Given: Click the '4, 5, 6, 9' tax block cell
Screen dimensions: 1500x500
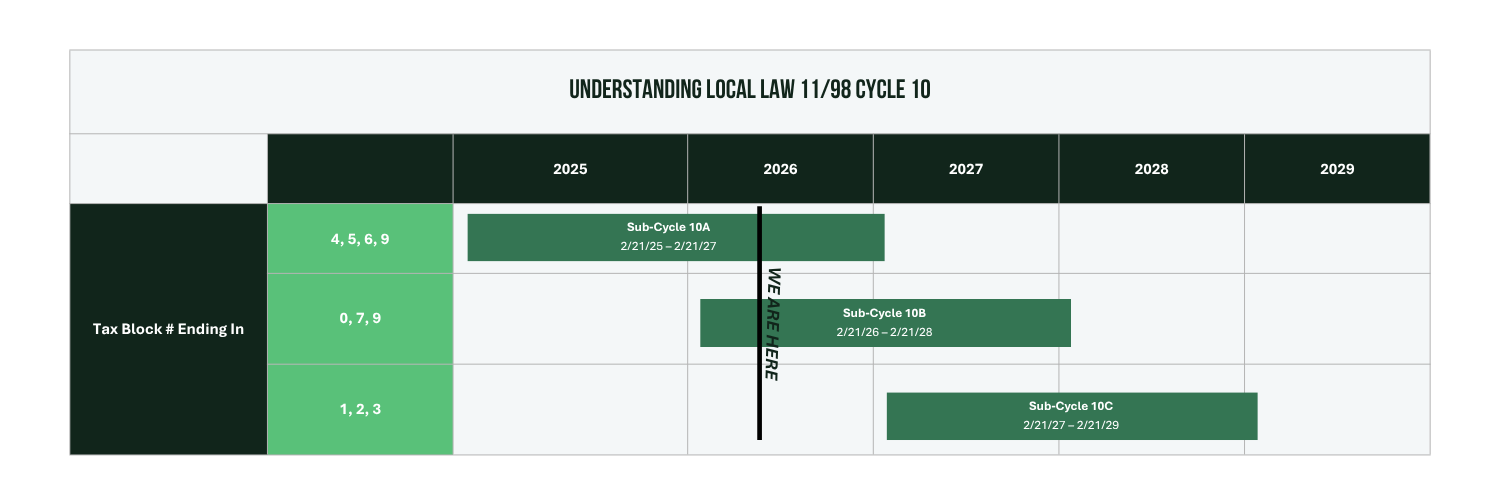Looking at the screenshot, I should pos(360,239).
